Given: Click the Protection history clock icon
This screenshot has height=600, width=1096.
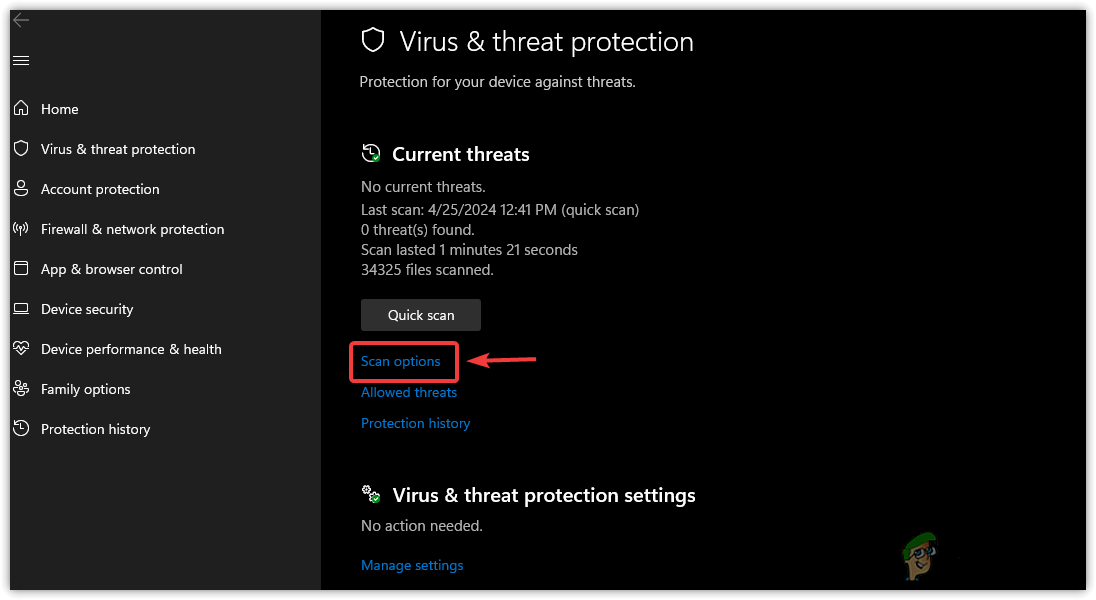Looking at the screenshot, I should (21, 429).
